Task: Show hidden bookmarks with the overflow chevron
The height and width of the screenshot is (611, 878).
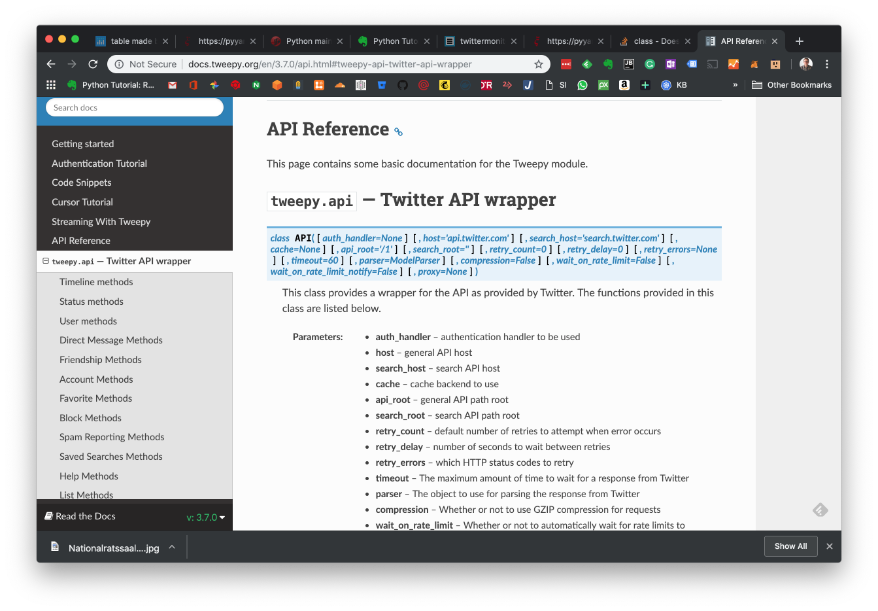Action: [735, 85]
